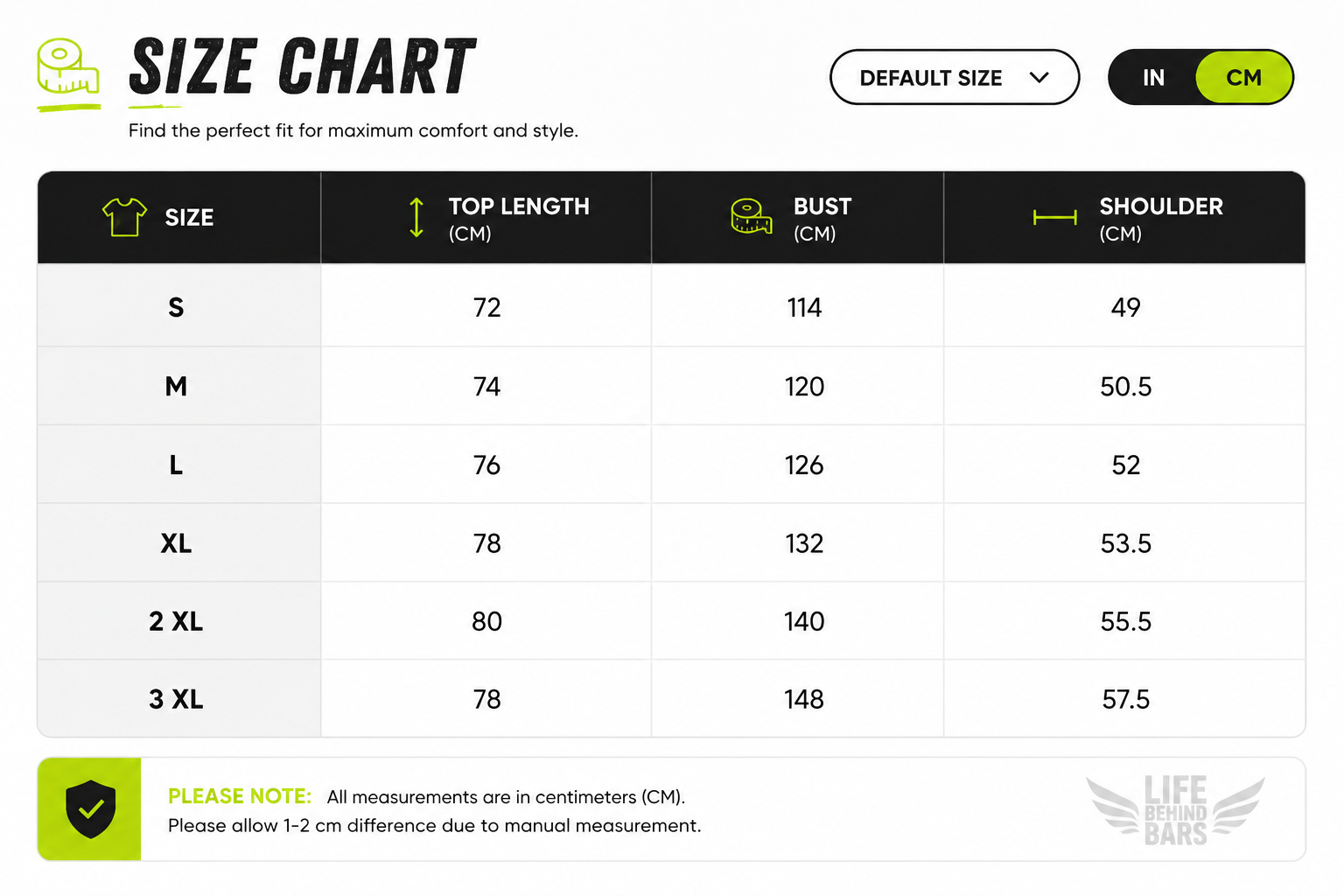The height and width of the screenshot is (896, 1344).
Task: Click the t-shirt icon in Size header
Action: point(124,217)
